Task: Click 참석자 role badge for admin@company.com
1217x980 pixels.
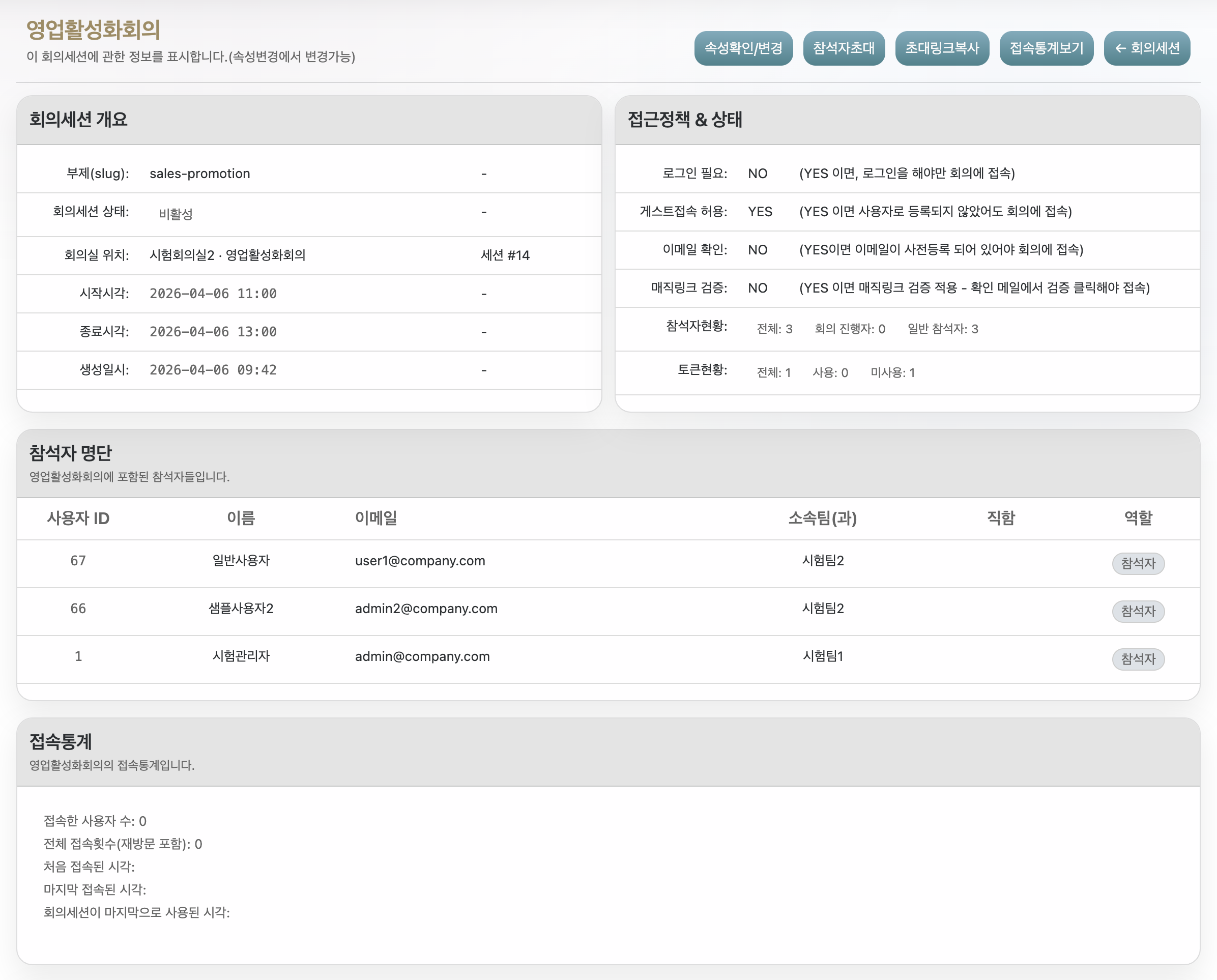Action: [1138, 659]
